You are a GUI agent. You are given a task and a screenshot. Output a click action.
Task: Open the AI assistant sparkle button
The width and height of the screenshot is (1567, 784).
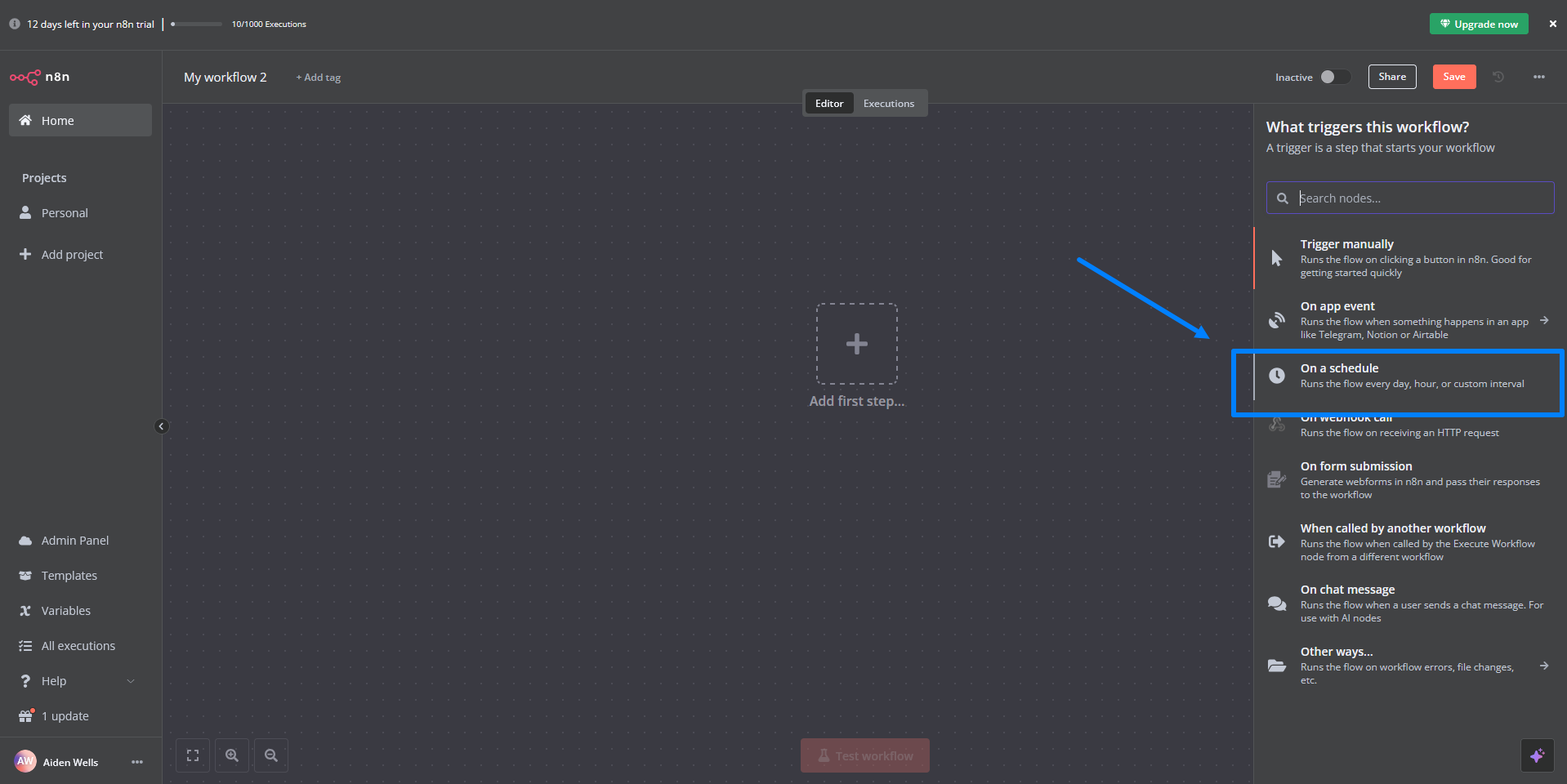[x=1537, y=755]
